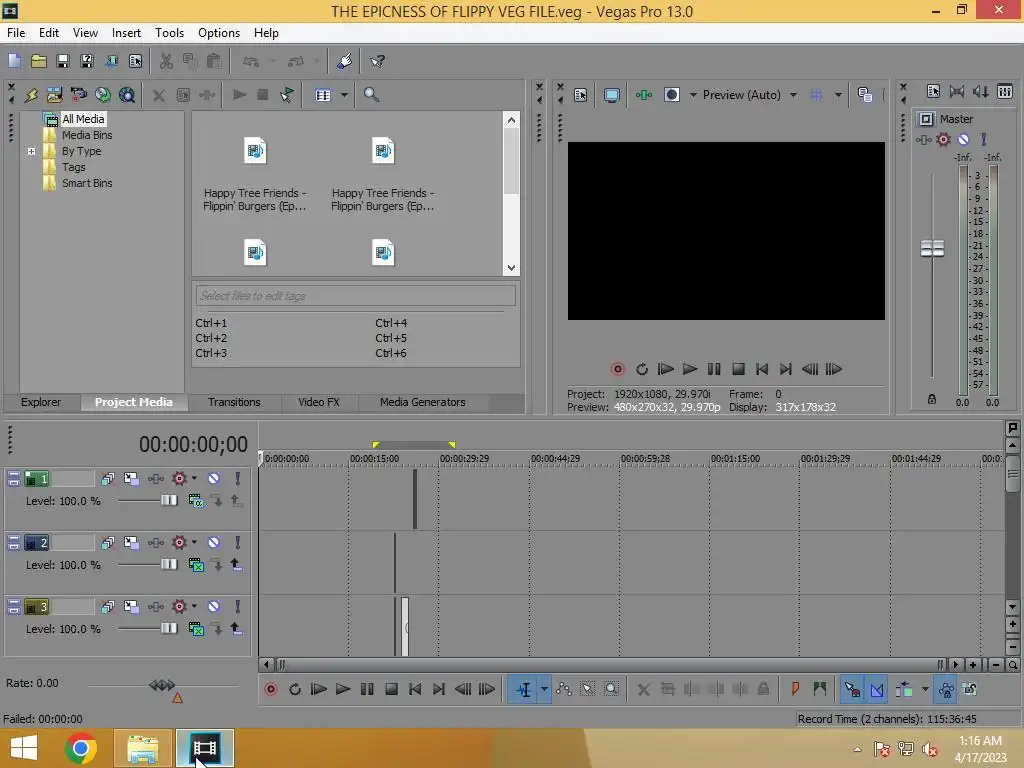Click the Cut scissors icon in main toolbar
This screenshot has height=768, width=1024.
[x=167, y=61]
